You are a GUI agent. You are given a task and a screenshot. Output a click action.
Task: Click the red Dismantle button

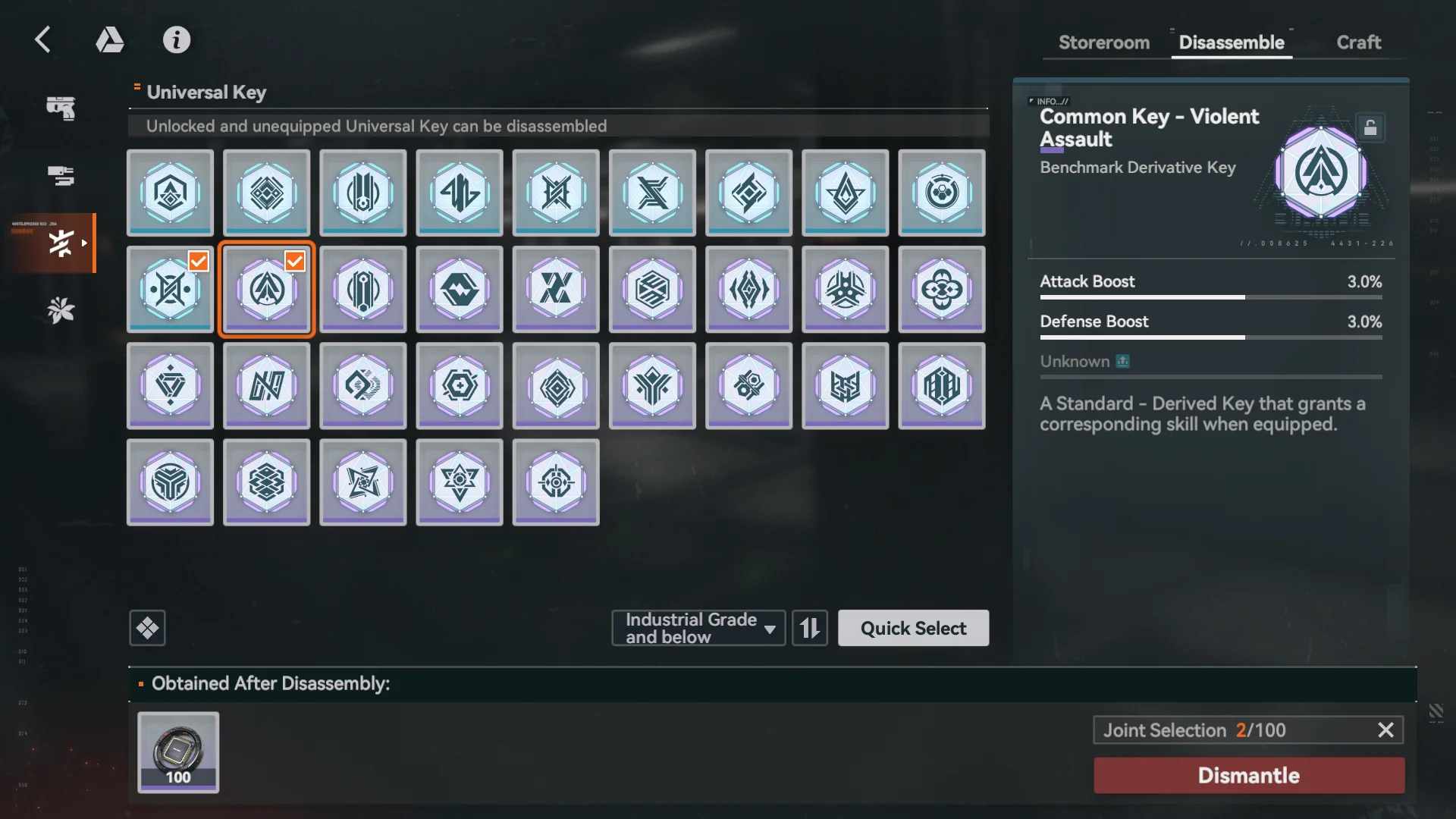(1249, 775)
